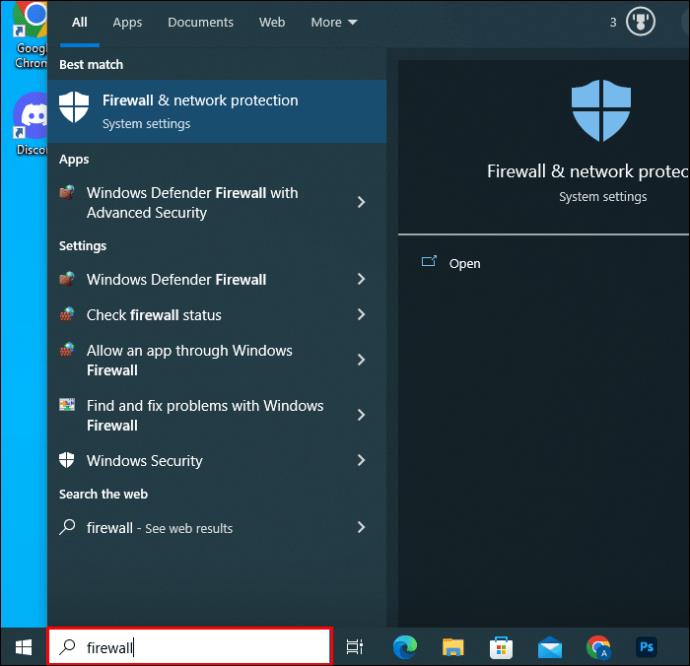690x666 pixels.
Task: Expand chevron next to Windows Defender Firewall
Action: pyautogui.click(x=361, y=279)
